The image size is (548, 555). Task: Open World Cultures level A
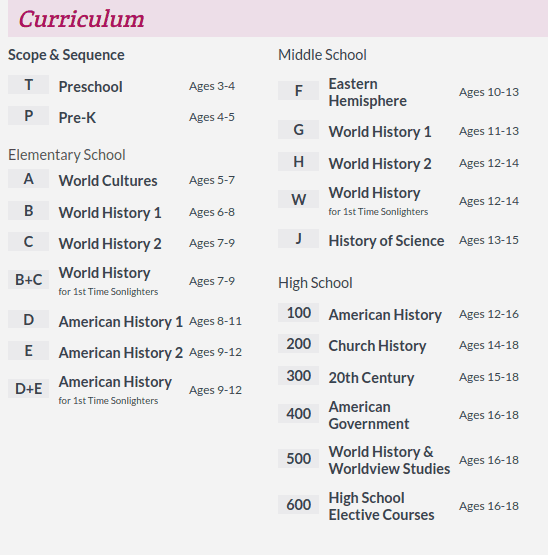click(108, 181)
